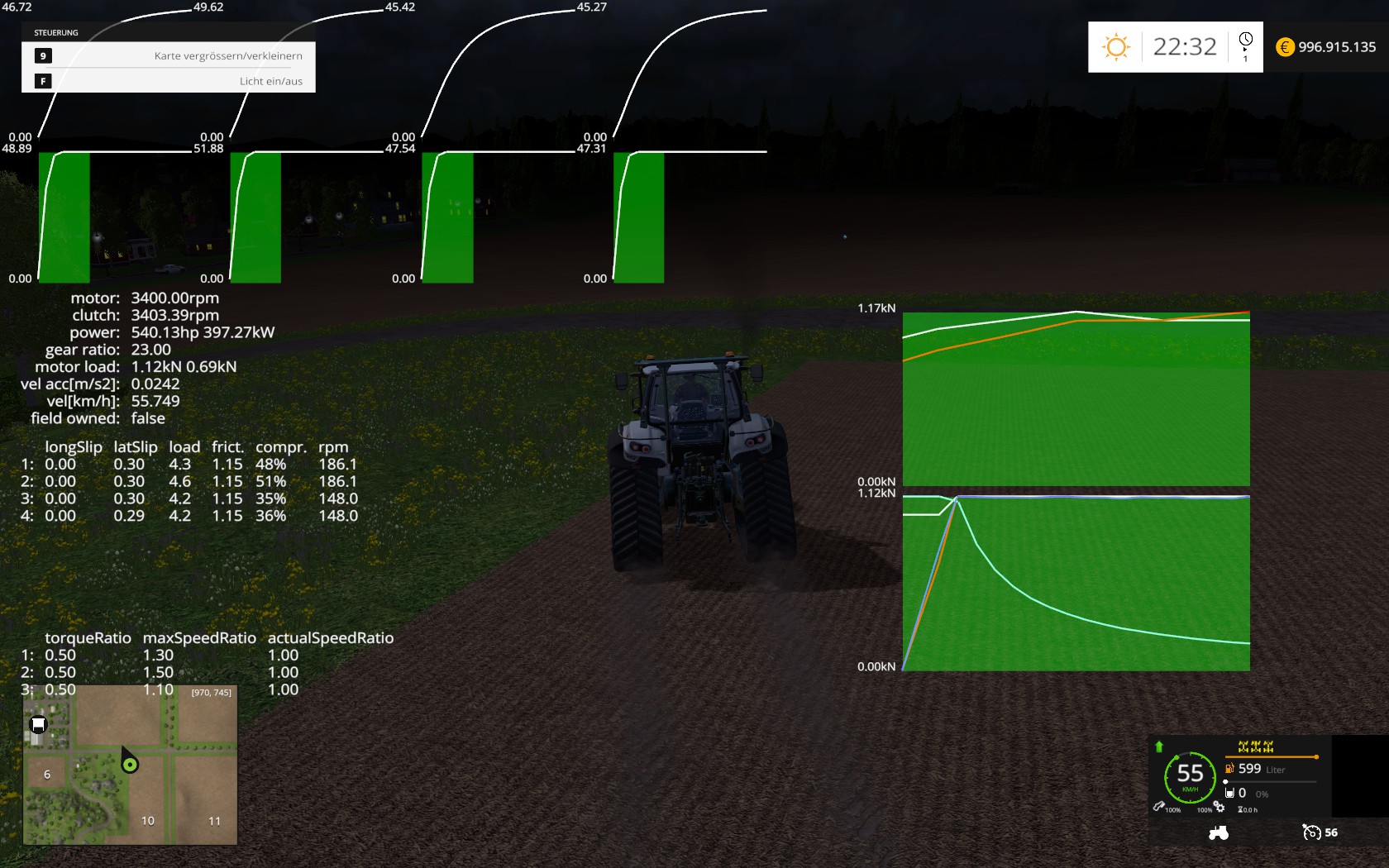Viewport: 1389px width, 868px height.
Task: Click the hourglass operating hours icon
Action: click(x=1240, y=809)
